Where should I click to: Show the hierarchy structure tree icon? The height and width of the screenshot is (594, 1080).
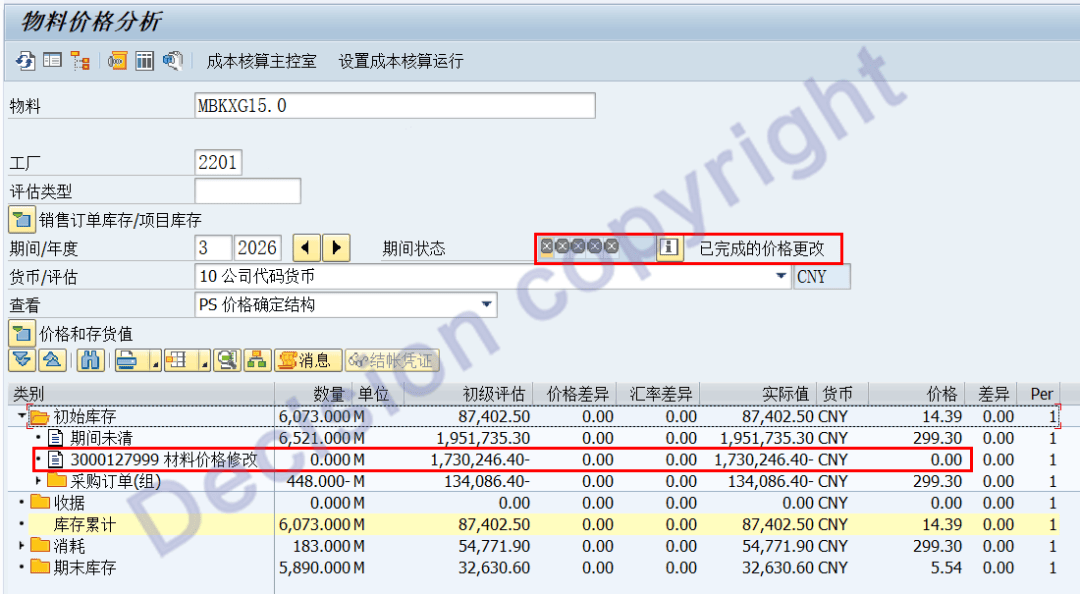coord(80,61)
